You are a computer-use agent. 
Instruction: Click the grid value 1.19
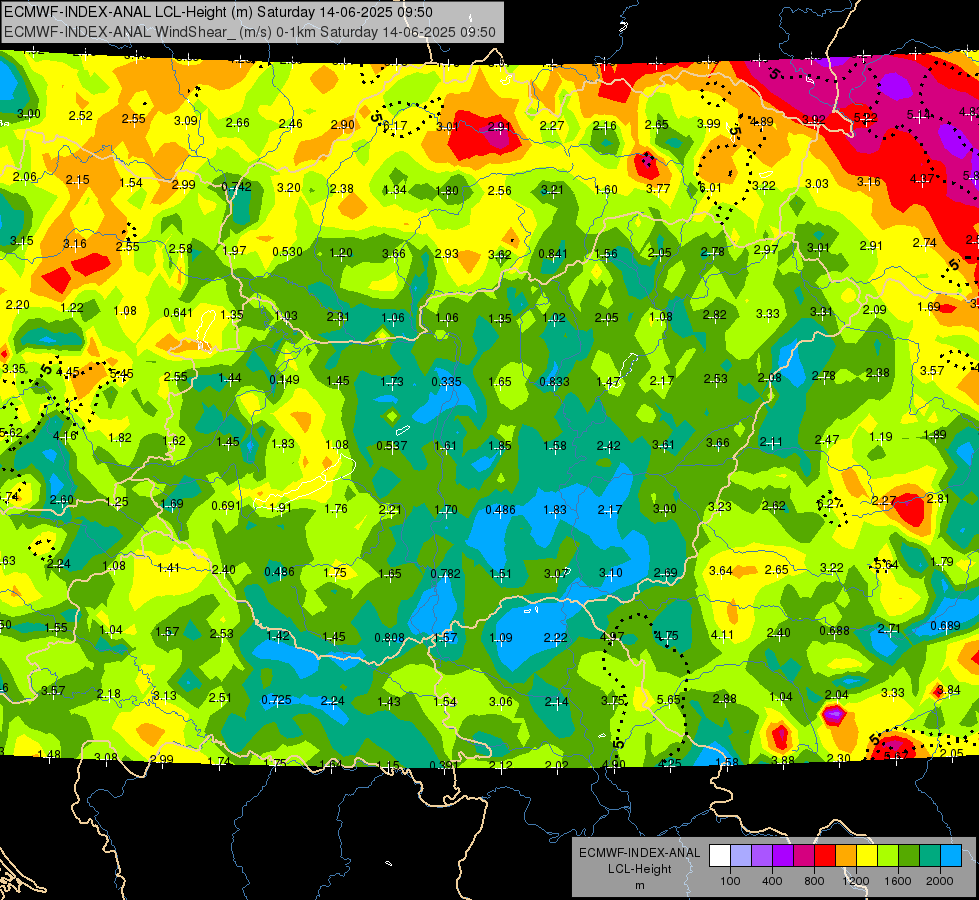click(881, 437)
